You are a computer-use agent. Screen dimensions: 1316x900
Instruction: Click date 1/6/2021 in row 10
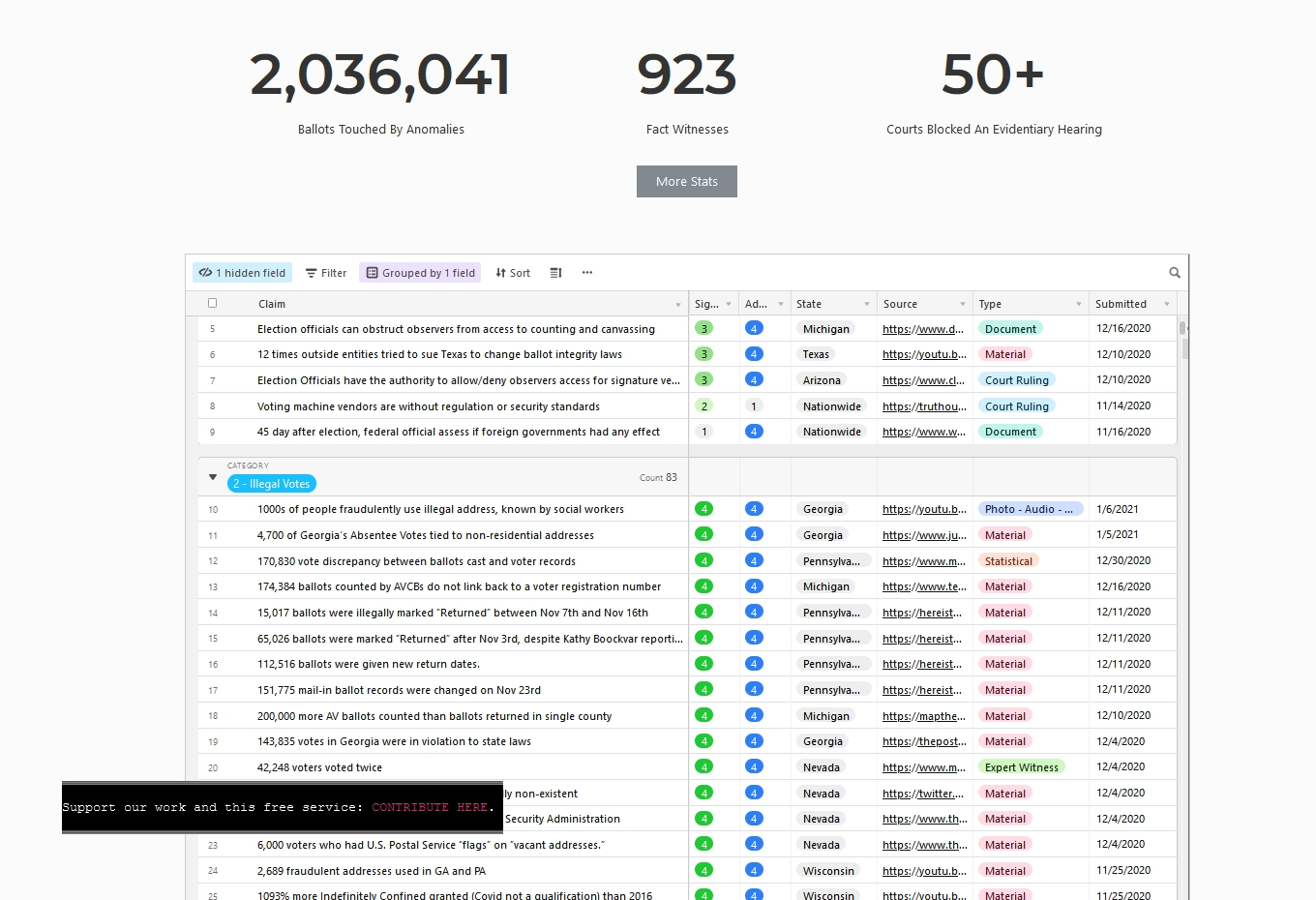[x=1118, y=509]
